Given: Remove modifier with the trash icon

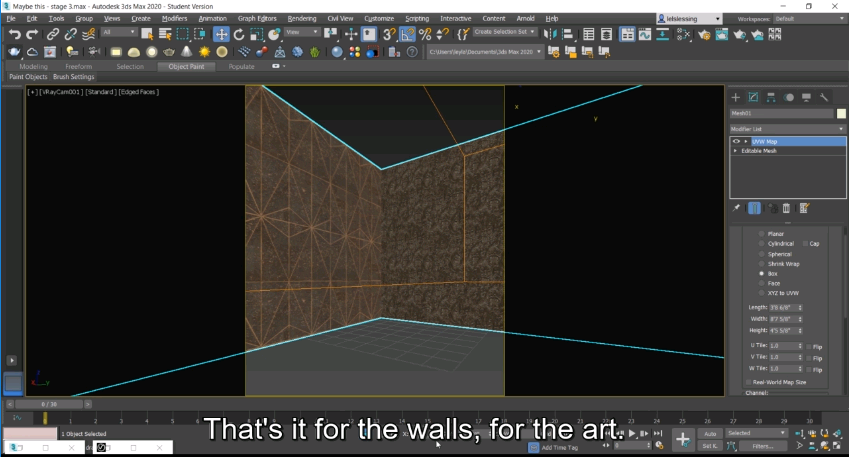Looking at the screenshot, I should (x=786, y=208).
